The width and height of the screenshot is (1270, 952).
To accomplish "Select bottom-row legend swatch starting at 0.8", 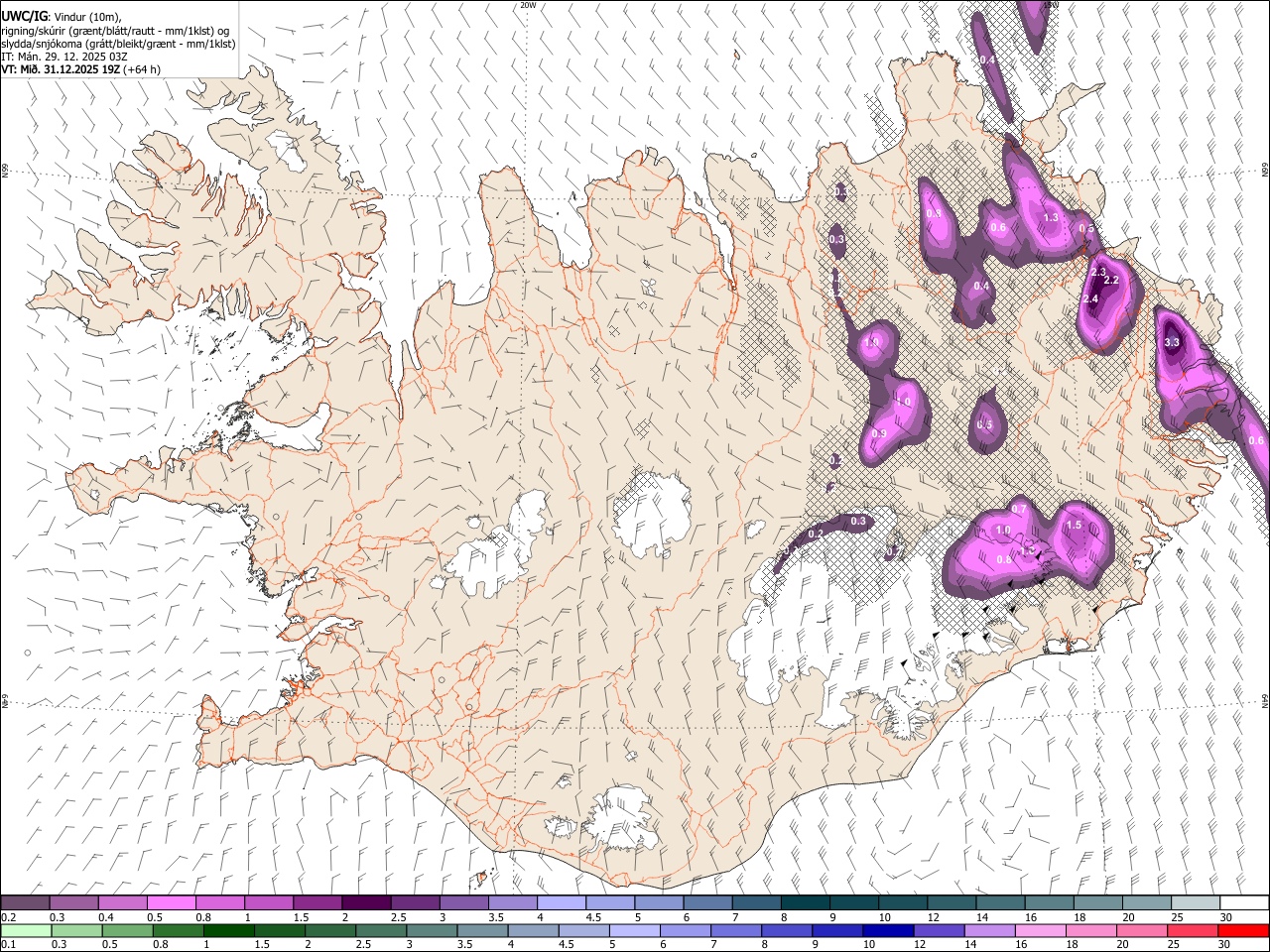I will 178,930.
